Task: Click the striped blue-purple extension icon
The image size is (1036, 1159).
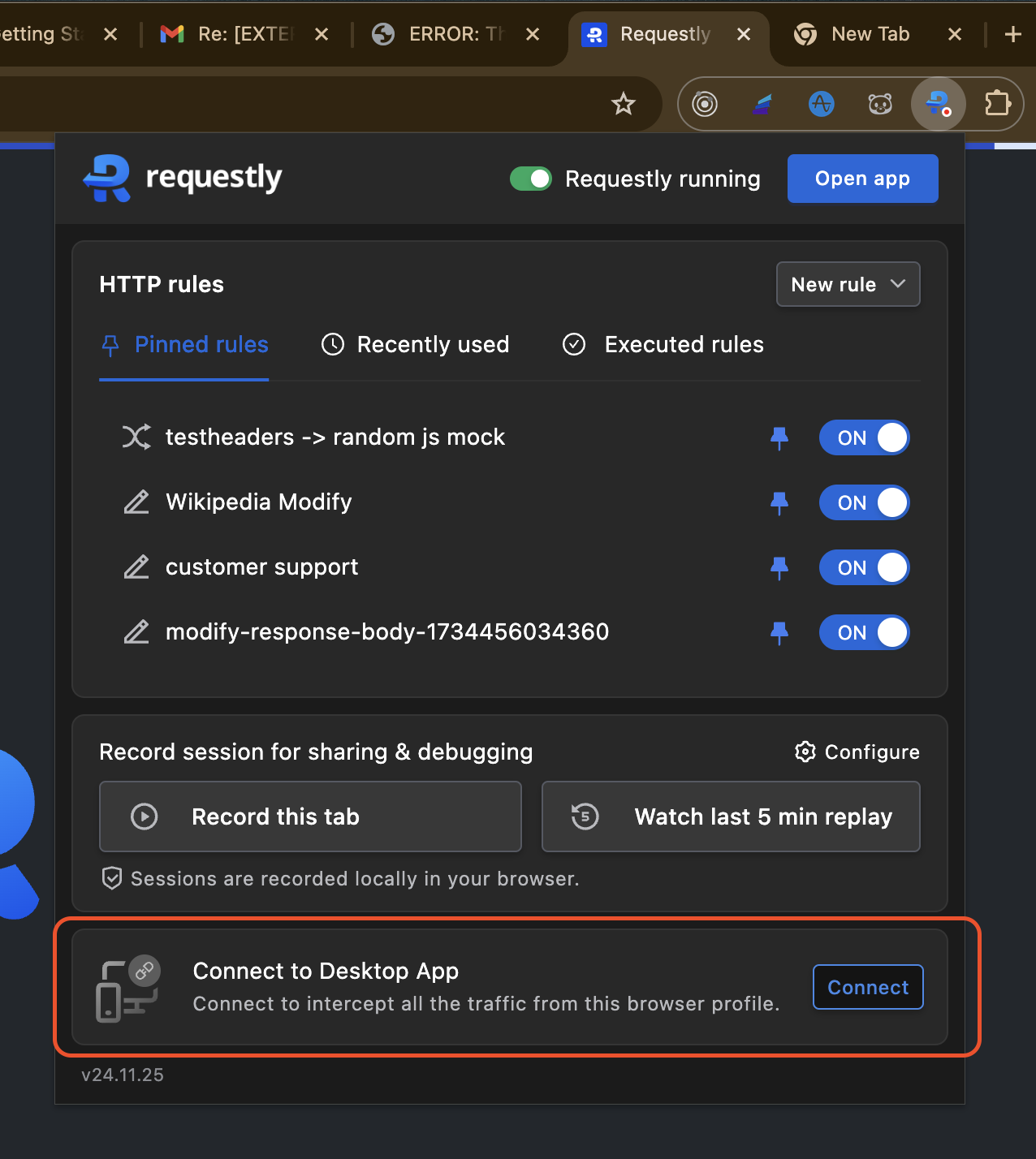Action: (x=762, y=104)
